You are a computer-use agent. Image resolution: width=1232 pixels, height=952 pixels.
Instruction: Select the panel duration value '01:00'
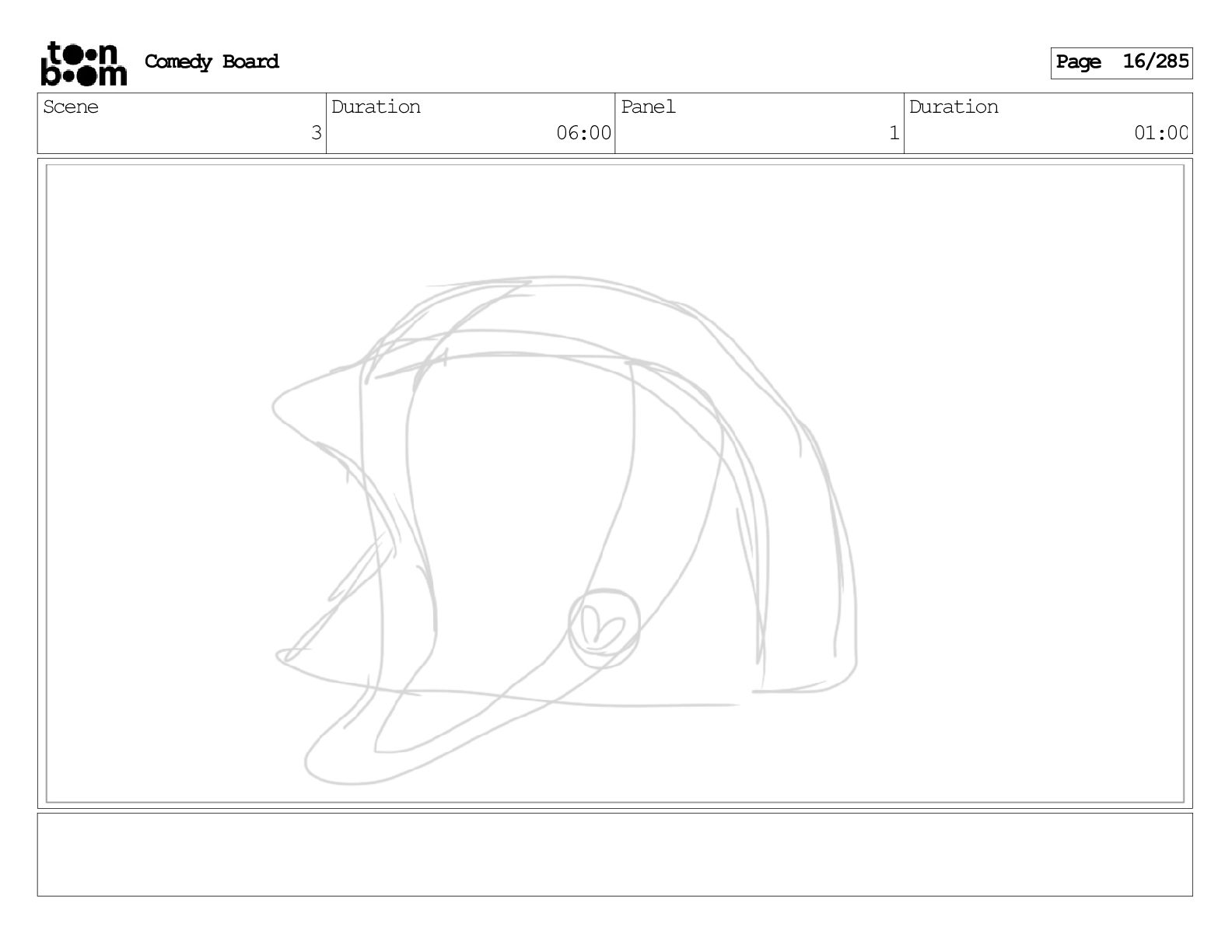(x=1160, y=133)
